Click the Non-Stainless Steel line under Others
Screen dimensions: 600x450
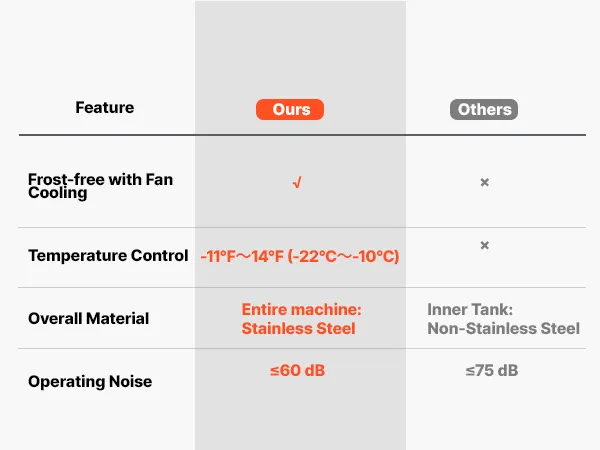503,329
